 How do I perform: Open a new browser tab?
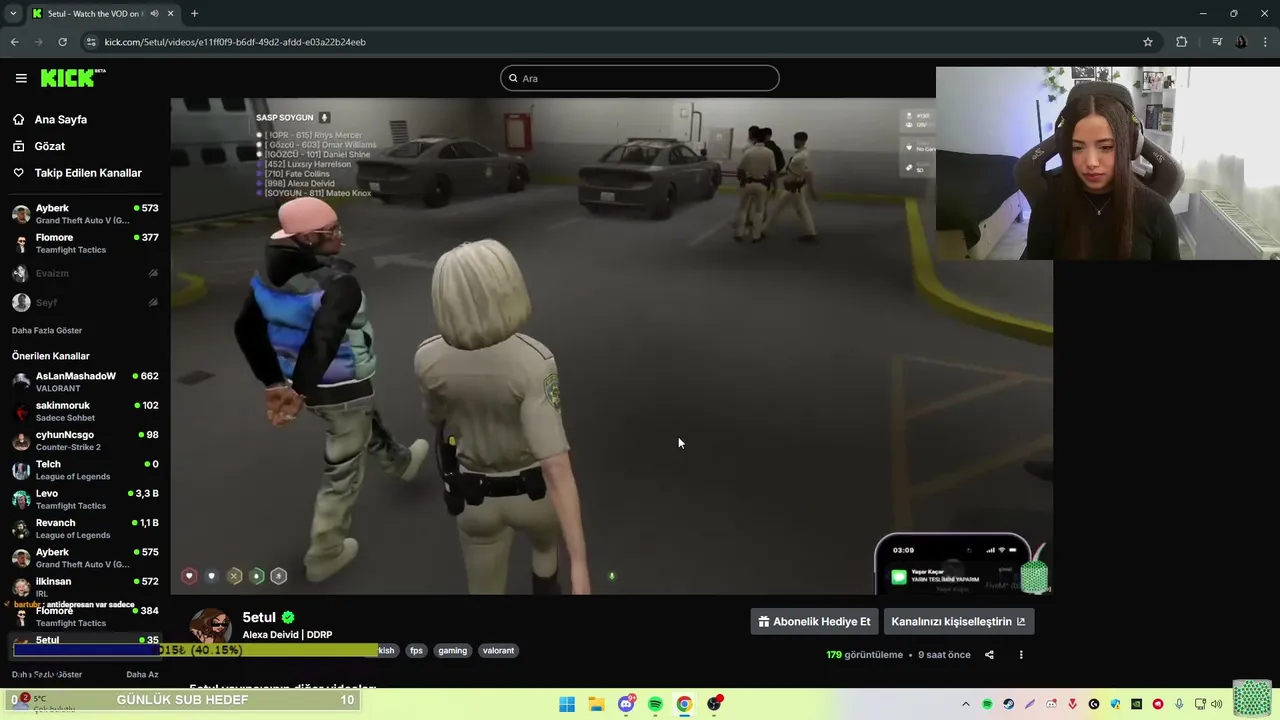coord(194,14)
